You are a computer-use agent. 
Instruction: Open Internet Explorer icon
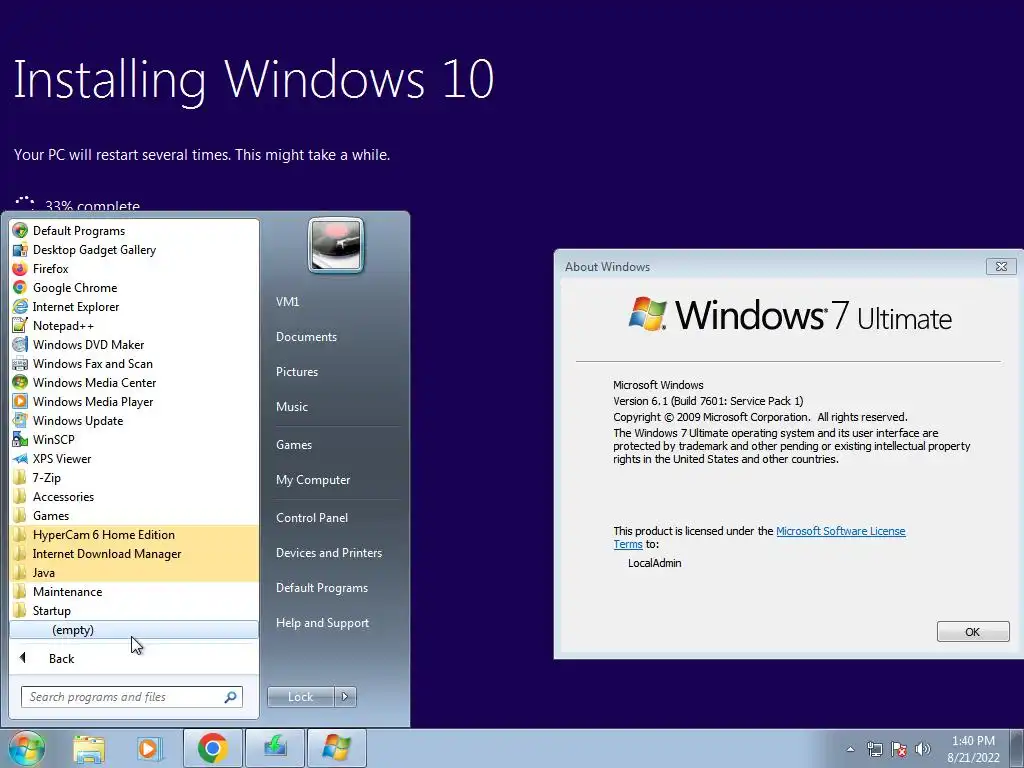coord(20,306)
